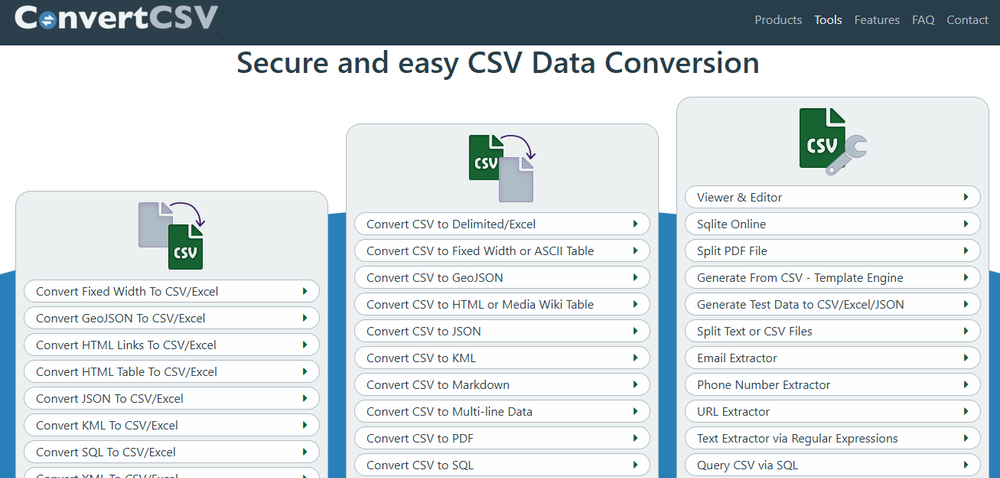Click the Secure and easy CSV Data Conversion heading

[498, 63]
